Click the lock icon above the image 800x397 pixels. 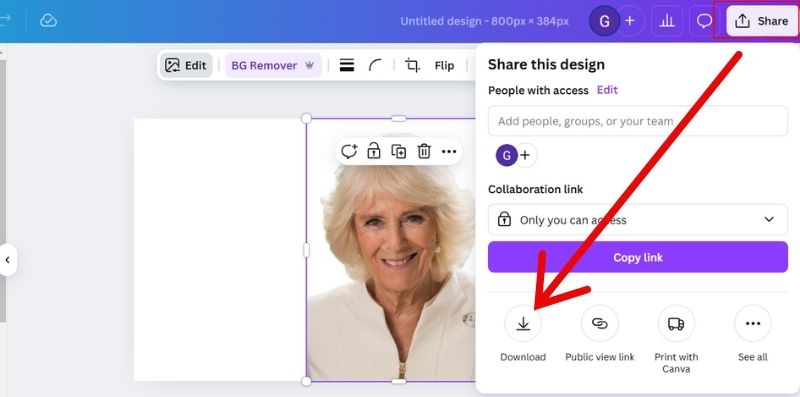374,152
